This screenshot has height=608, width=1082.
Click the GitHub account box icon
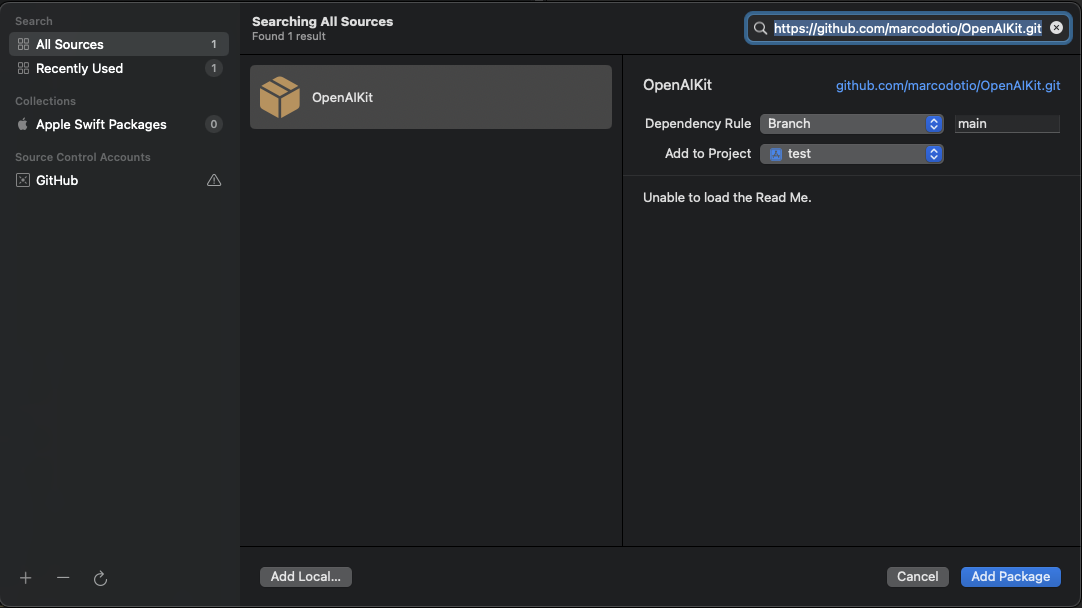click(x=23, y=180)
